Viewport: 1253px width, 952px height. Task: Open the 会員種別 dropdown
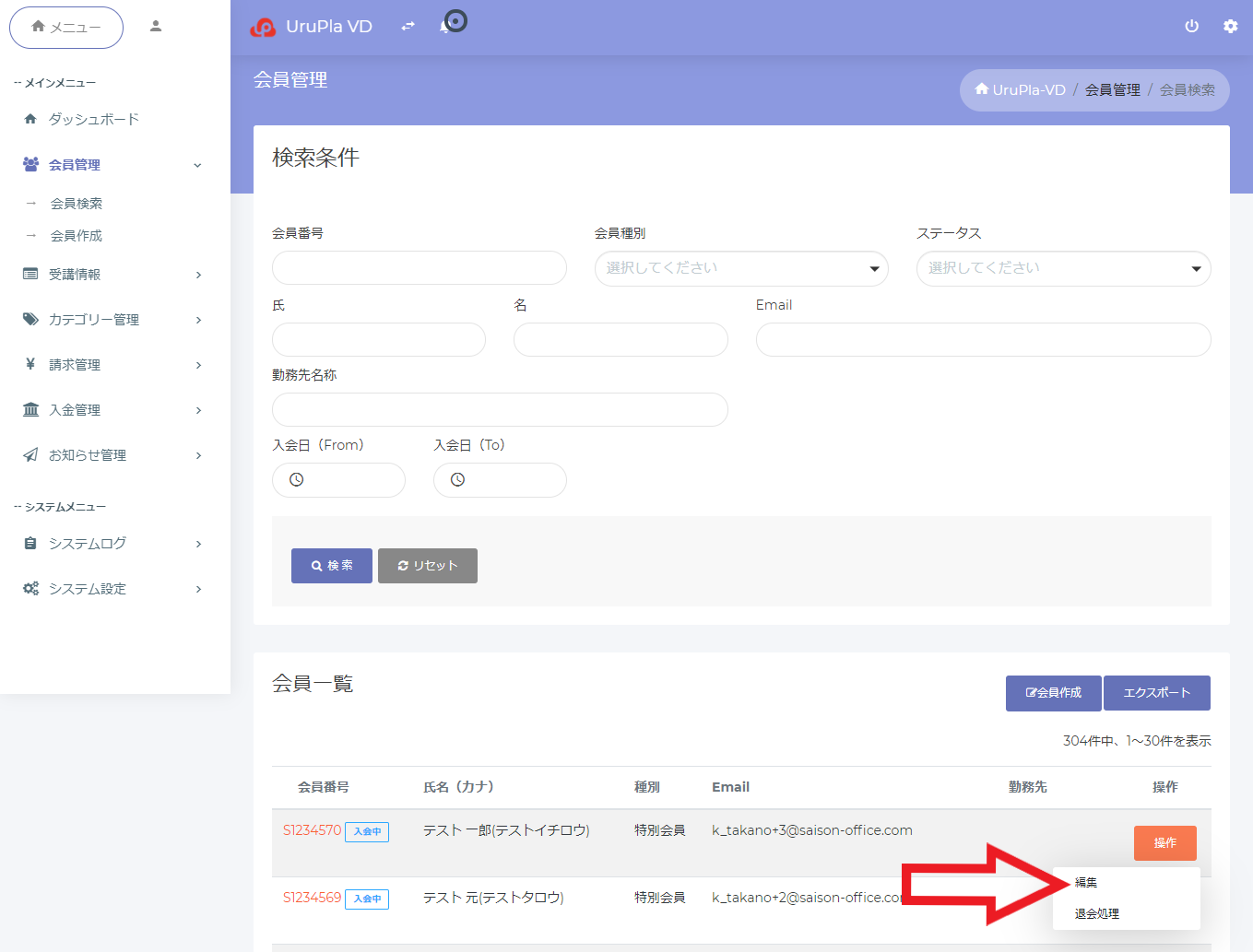pos(741,268)
